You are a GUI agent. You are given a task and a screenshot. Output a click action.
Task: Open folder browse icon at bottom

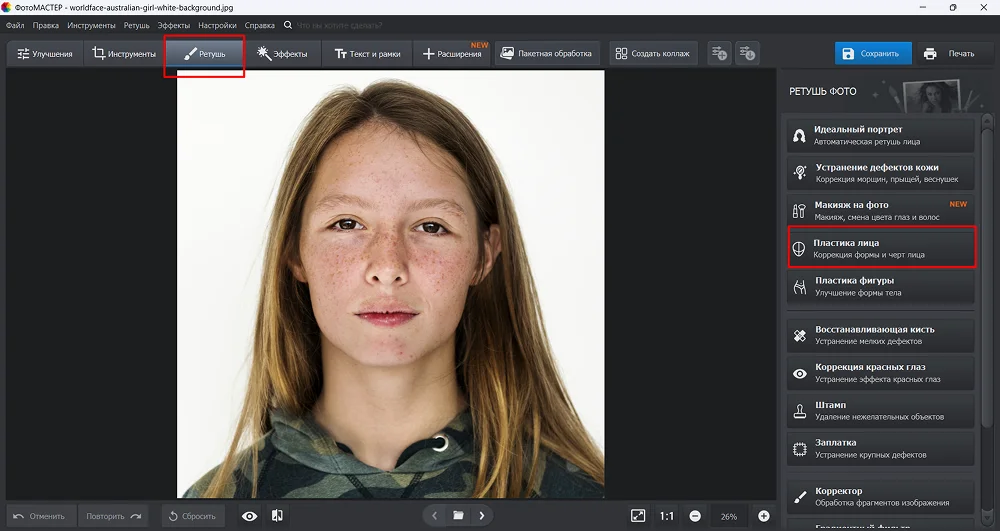458,516
